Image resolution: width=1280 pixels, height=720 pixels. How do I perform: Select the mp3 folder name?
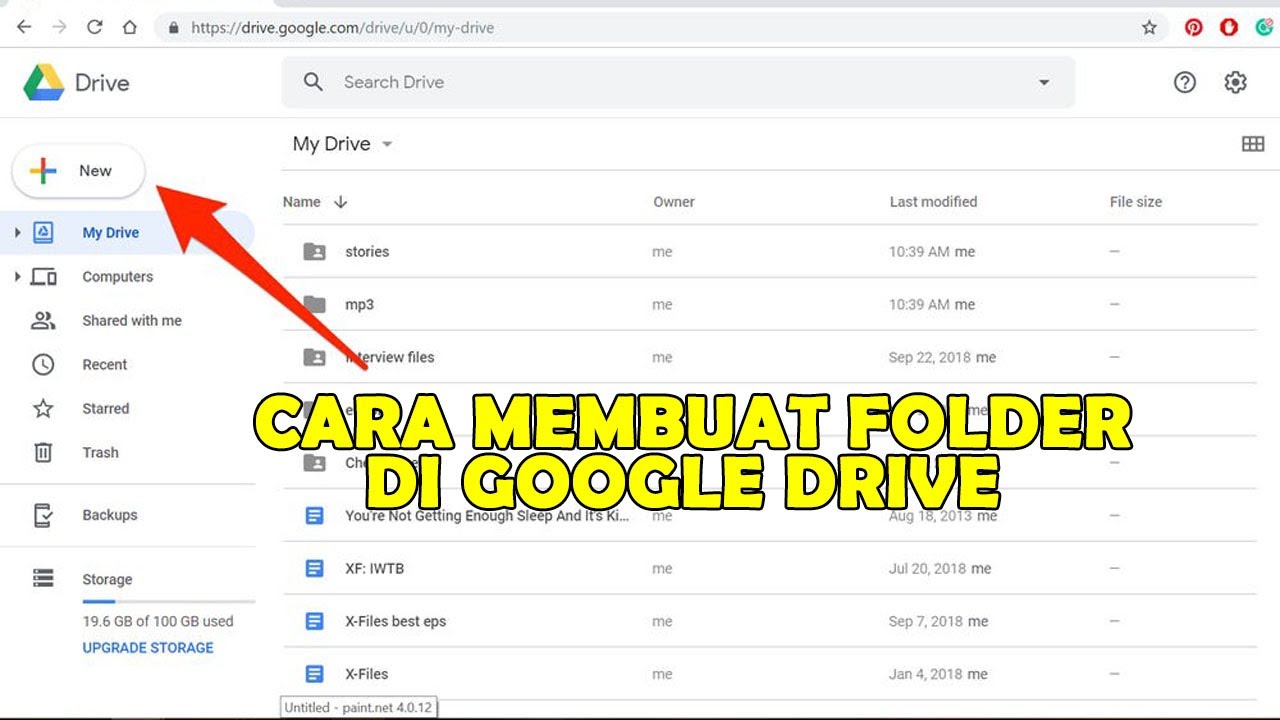point(359,304)
